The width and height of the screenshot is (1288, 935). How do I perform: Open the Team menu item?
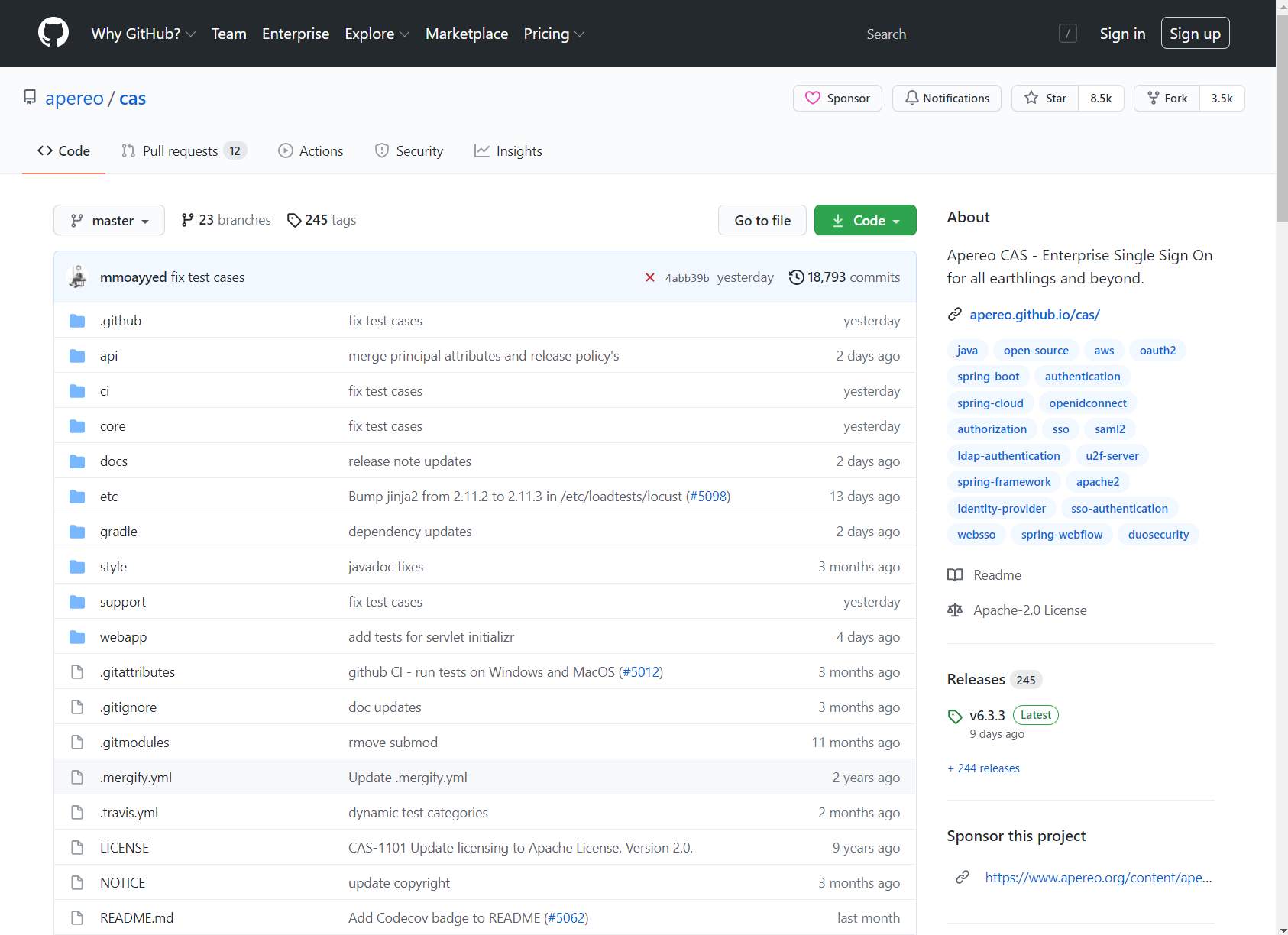(229, 34)
